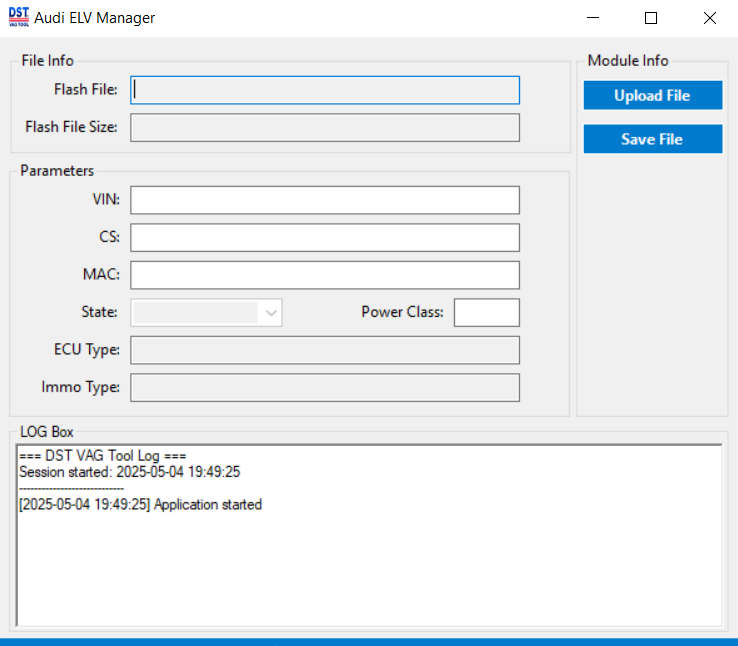Click the Immo Type field
Screen dimensions: 738x646
point(325,388)
